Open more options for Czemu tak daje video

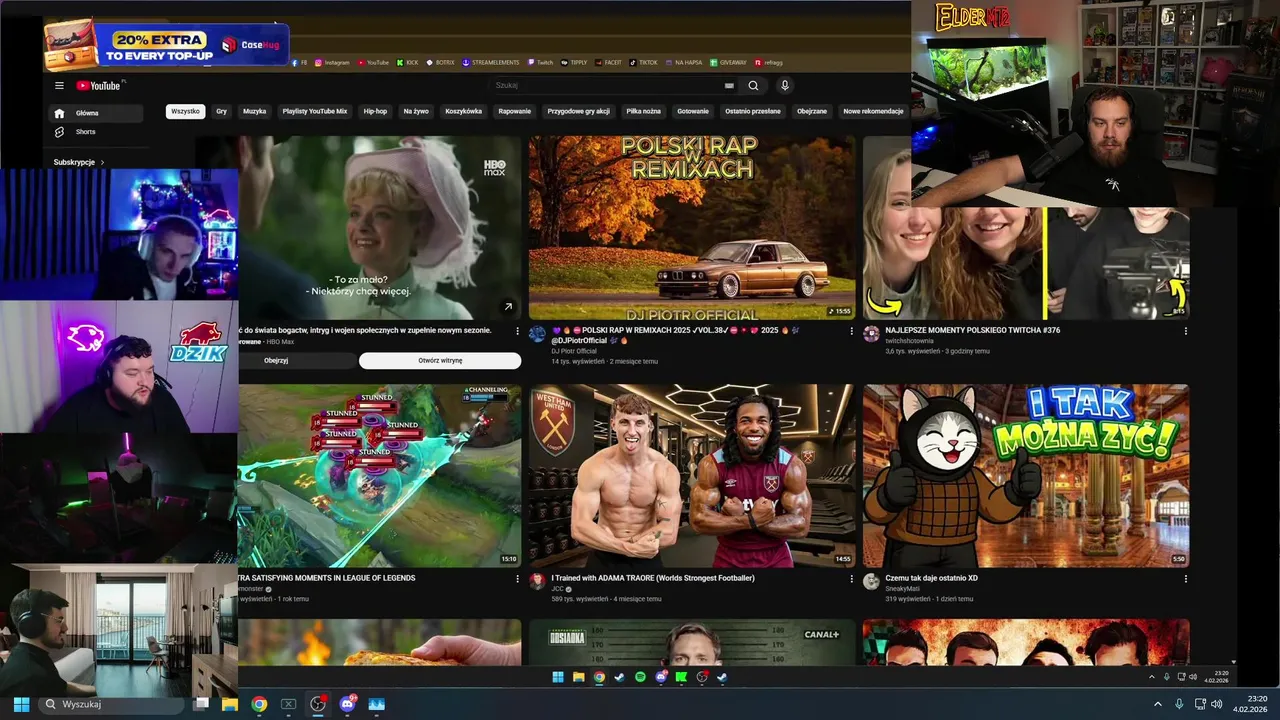point(1186,579)
